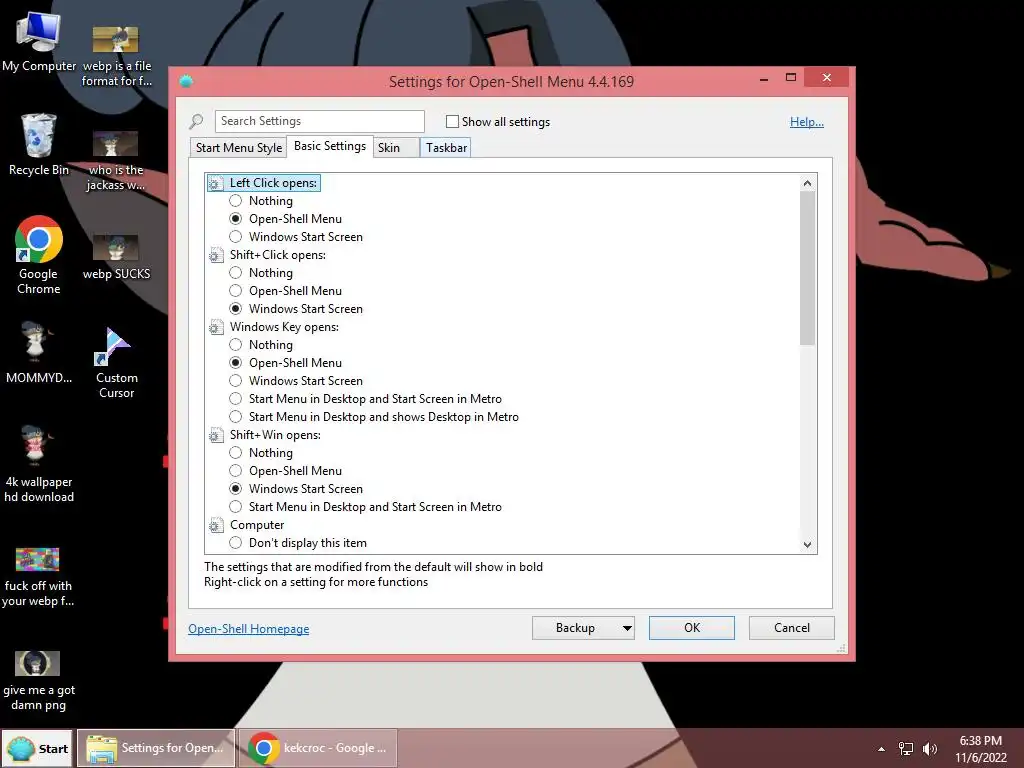Choose Start Screen in Metro under Windows Key opens
1024x768 pixels.
tap(366, 399)
